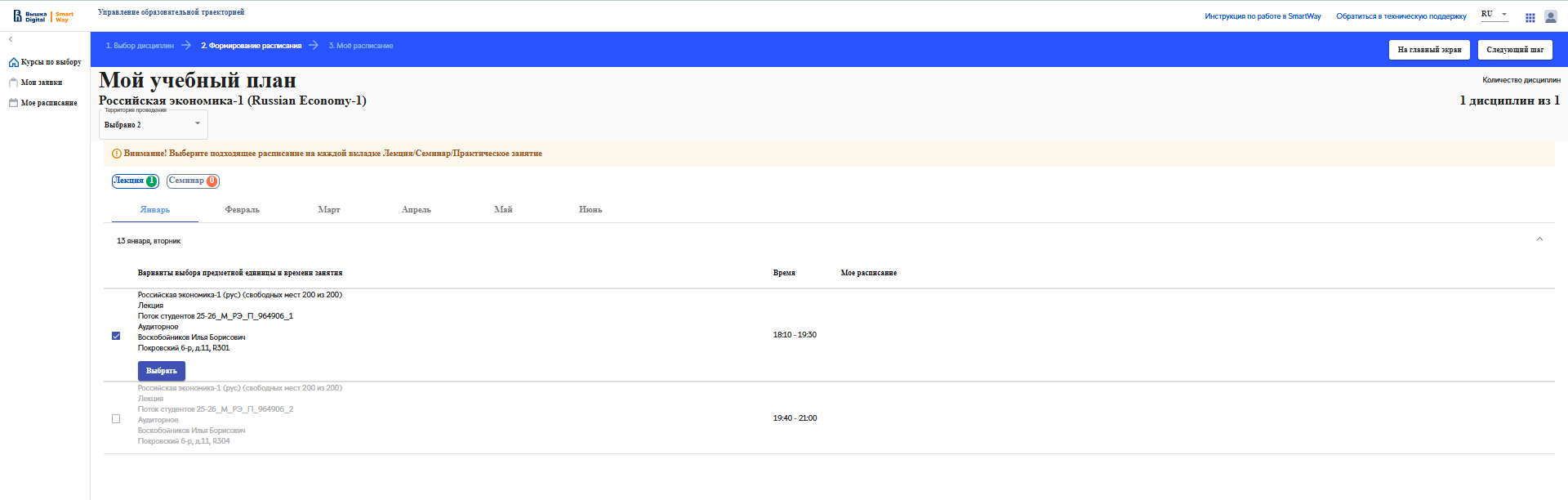1568x500 pixels.
Task: Click the Следующий шаг button
Action: pyautogui.click(x=1514, y=50)
